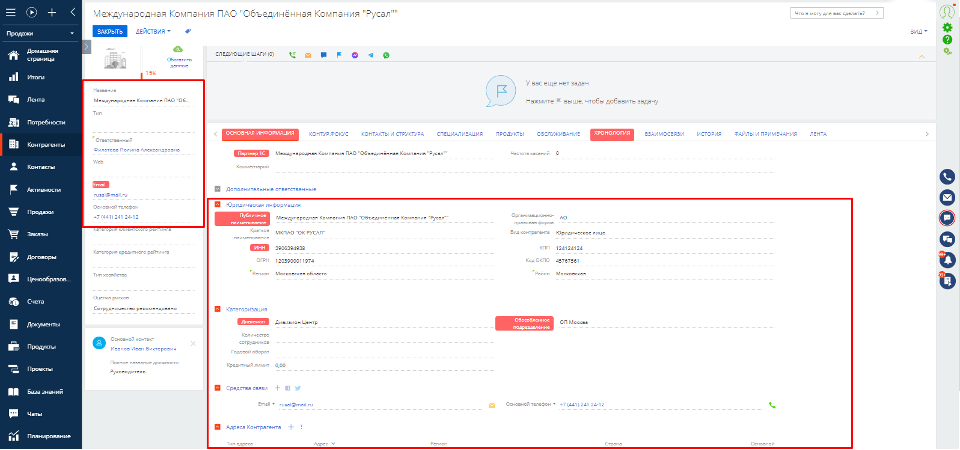Open ФАЙЛЫ И ПРИМЕЧАНИЯ tab
This screenshot has height=450, width=960.
(765, 133)
